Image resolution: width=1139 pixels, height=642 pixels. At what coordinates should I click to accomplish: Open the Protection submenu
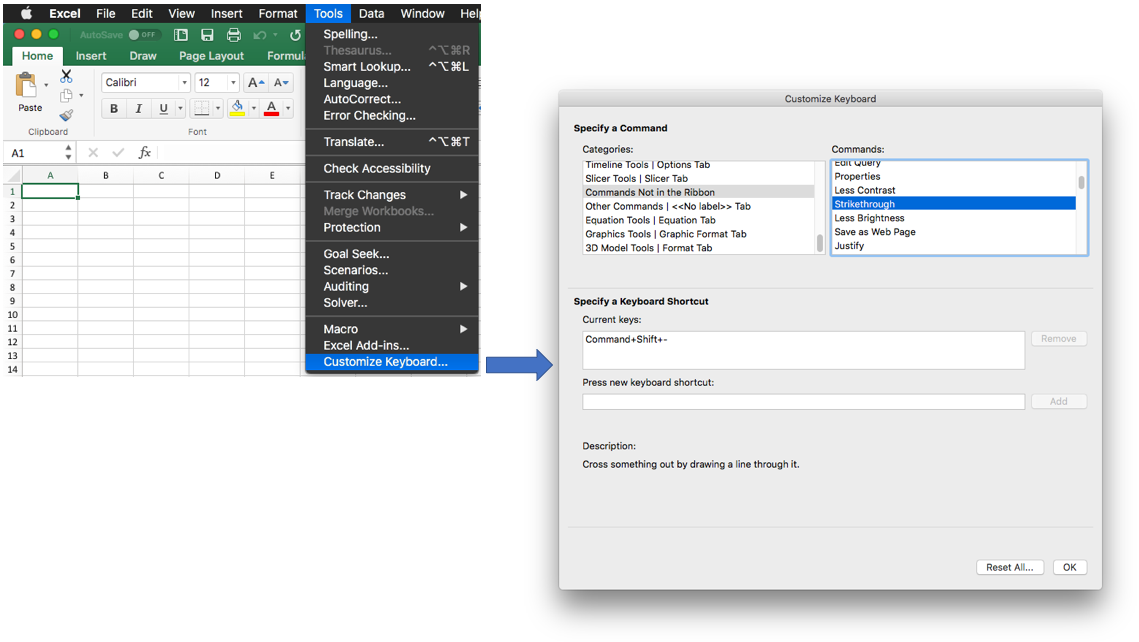pos(392,227)
